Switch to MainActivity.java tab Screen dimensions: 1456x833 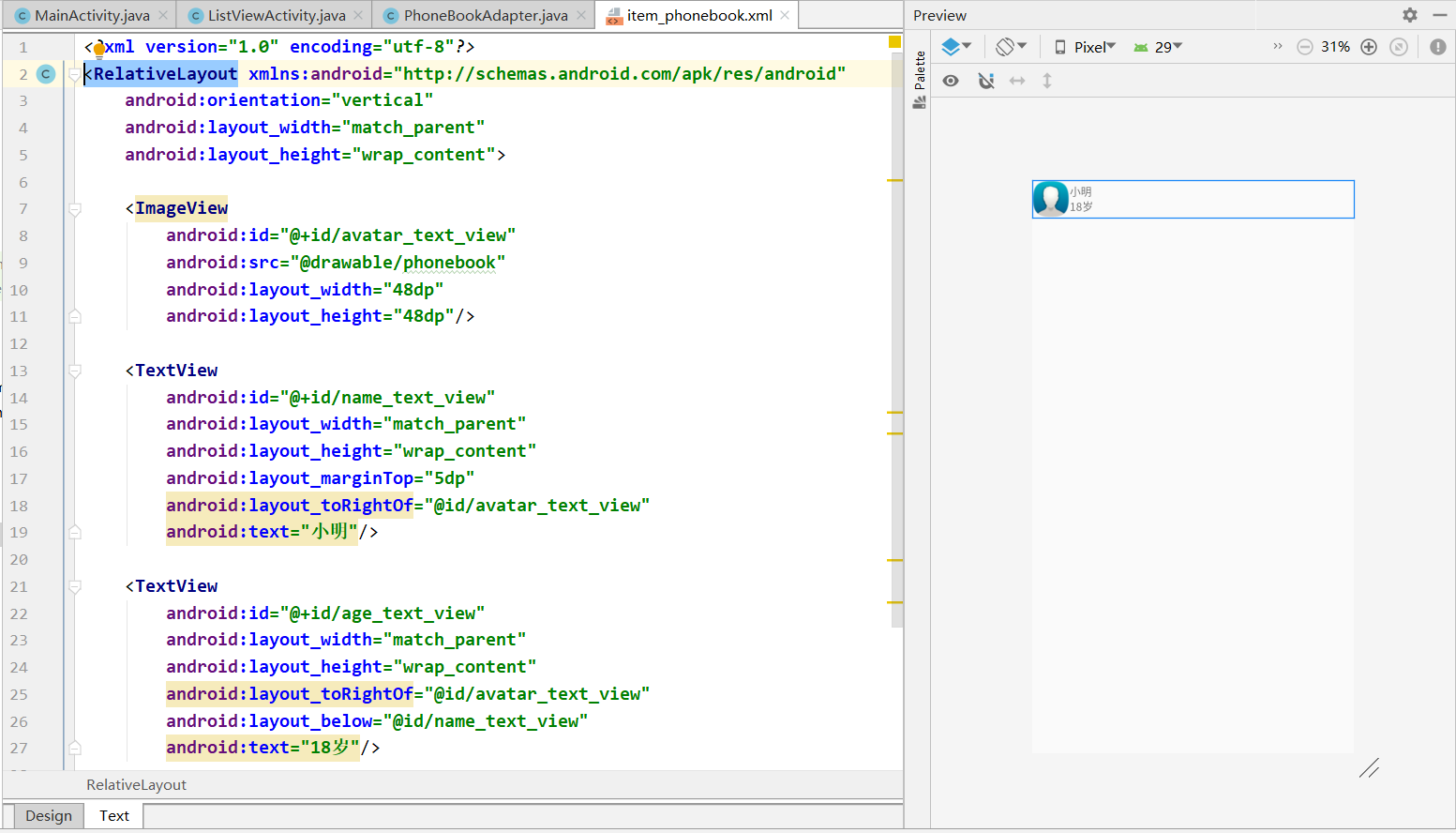pyautogui.click(x=92, y=15)
